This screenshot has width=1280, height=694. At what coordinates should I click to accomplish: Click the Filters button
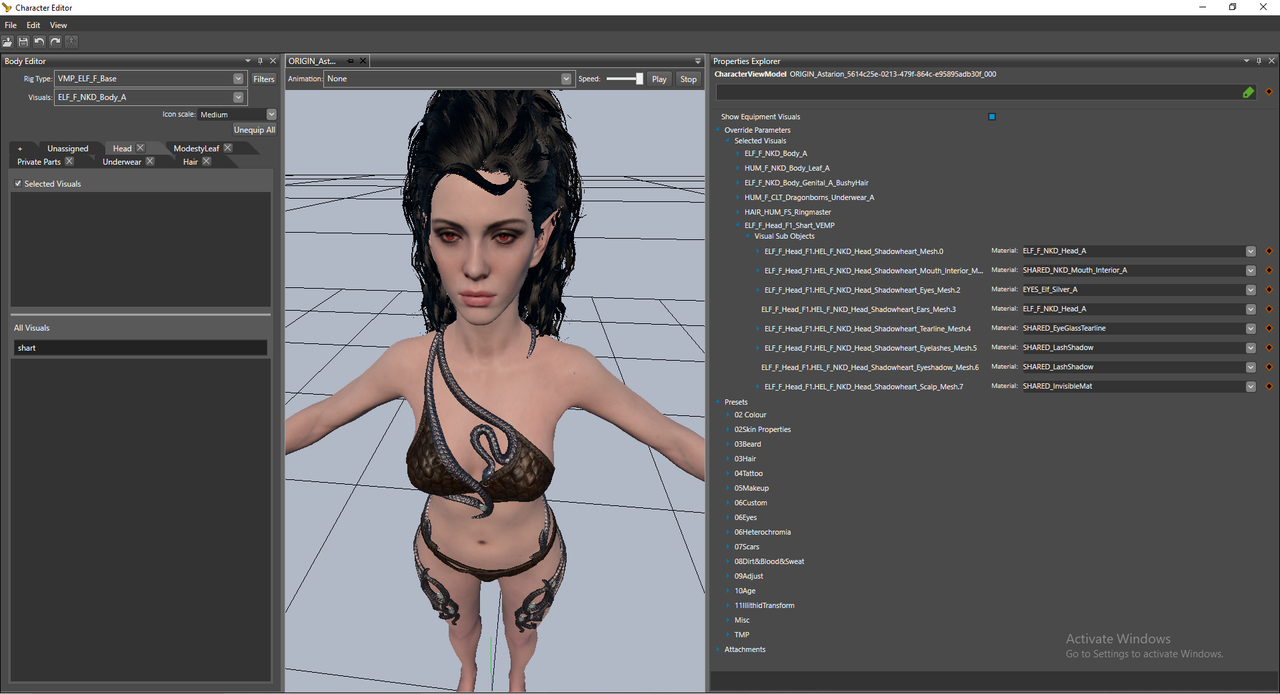click(x=264, y=79)
